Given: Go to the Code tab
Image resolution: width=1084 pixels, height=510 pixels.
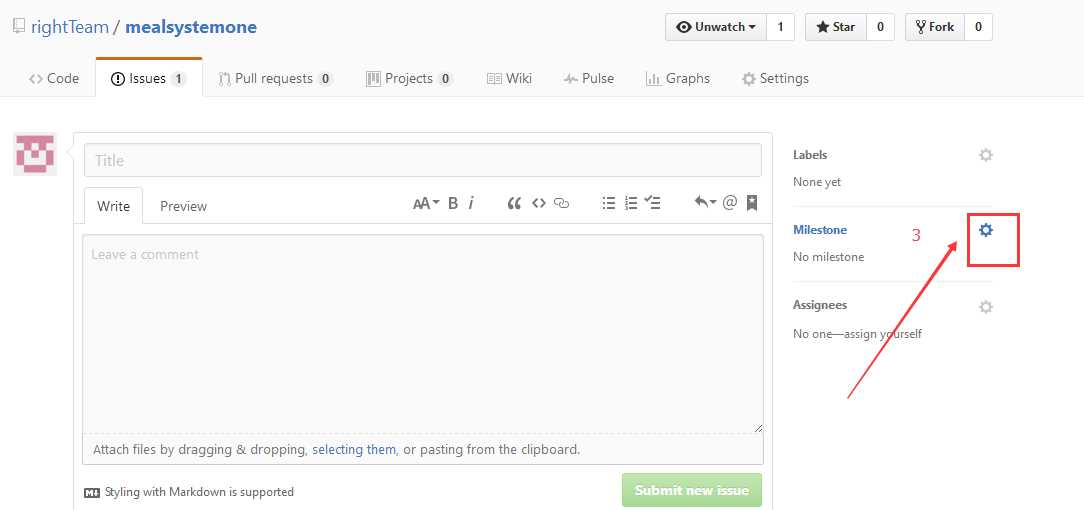Looking at the screenshot, I should click(x=54, y=79).
